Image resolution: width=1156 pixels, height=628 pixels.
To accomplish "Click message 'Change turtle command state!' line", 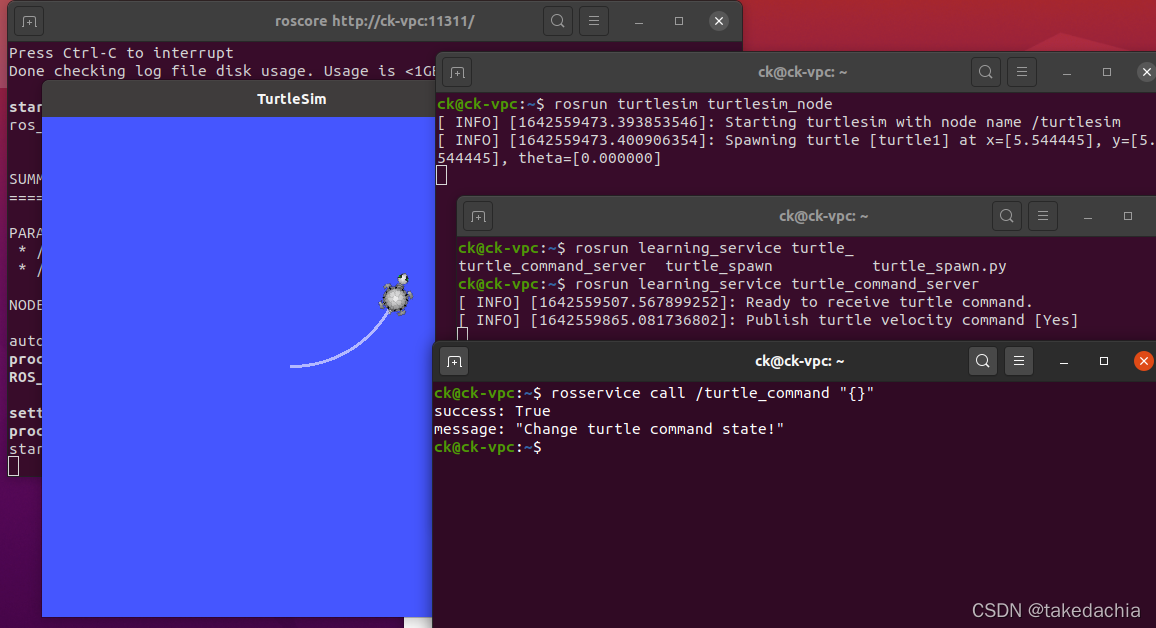I will tap(609, 429).
